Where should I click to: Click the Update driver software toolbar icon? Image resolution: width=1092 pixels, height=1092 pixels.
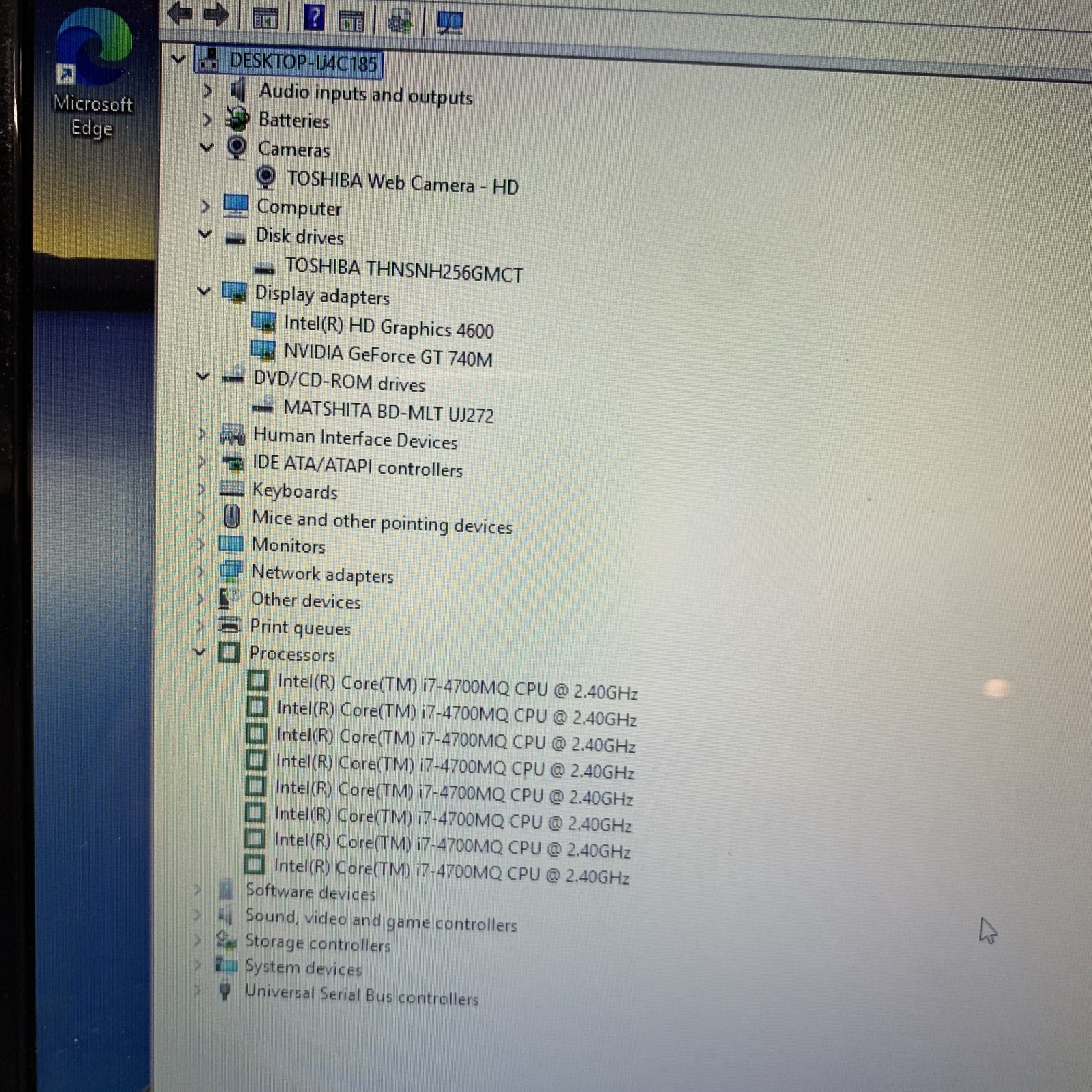pos(400,22)
